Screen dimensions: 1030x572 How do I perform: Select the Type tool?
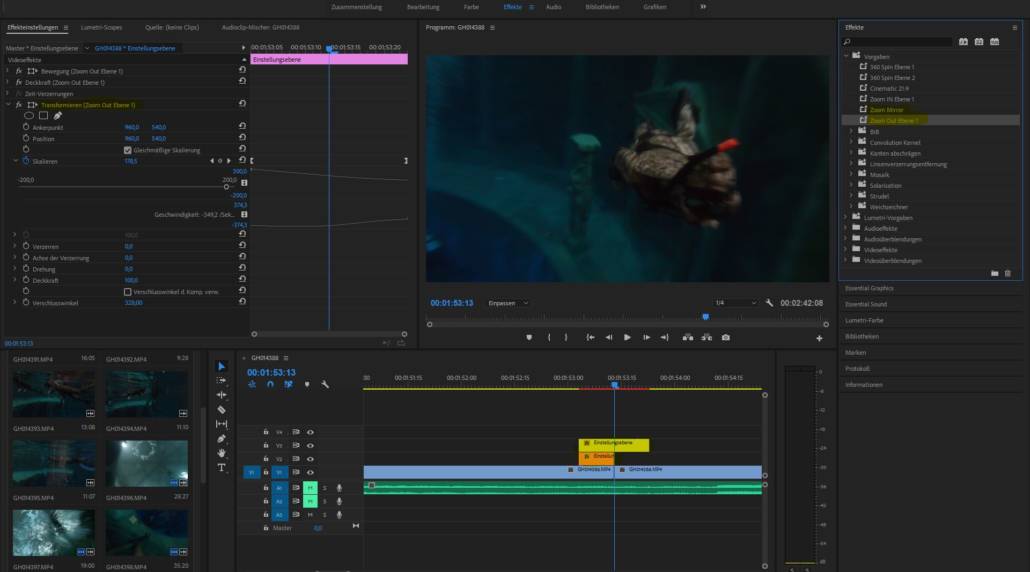(221, 468)
